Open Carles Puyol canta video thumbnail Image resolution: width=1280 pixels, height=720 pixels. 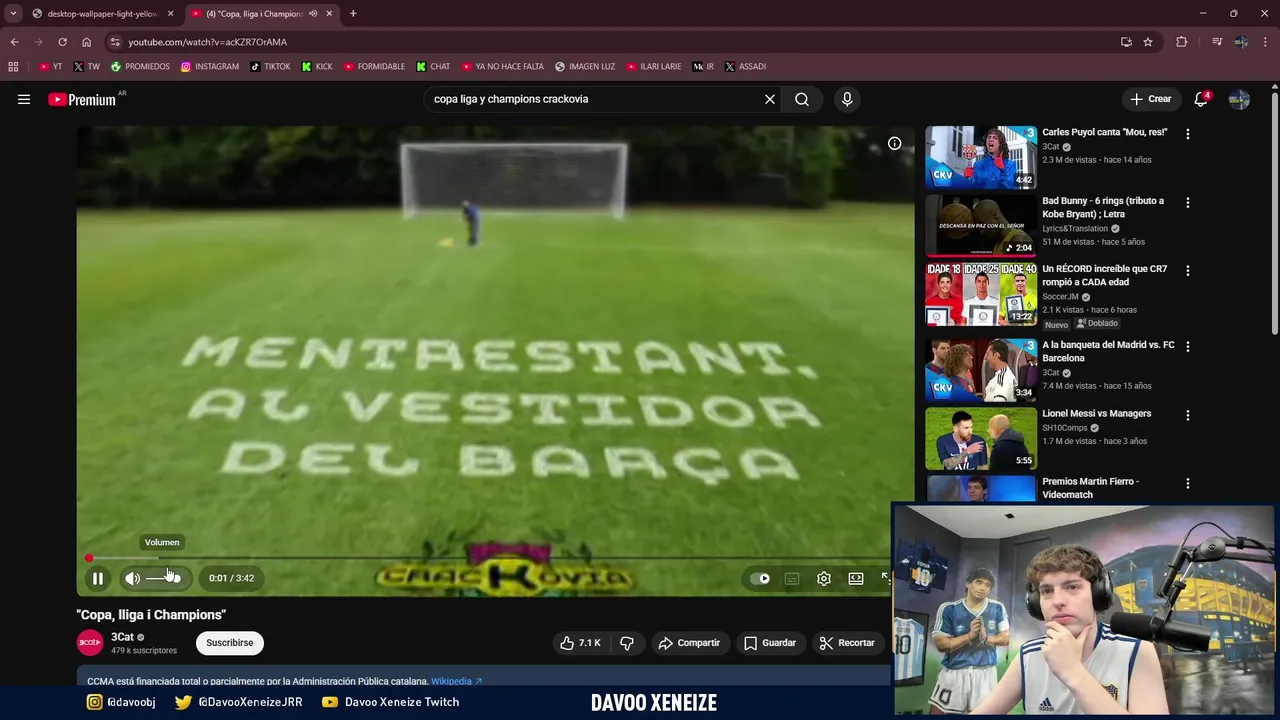coord(981,157)
